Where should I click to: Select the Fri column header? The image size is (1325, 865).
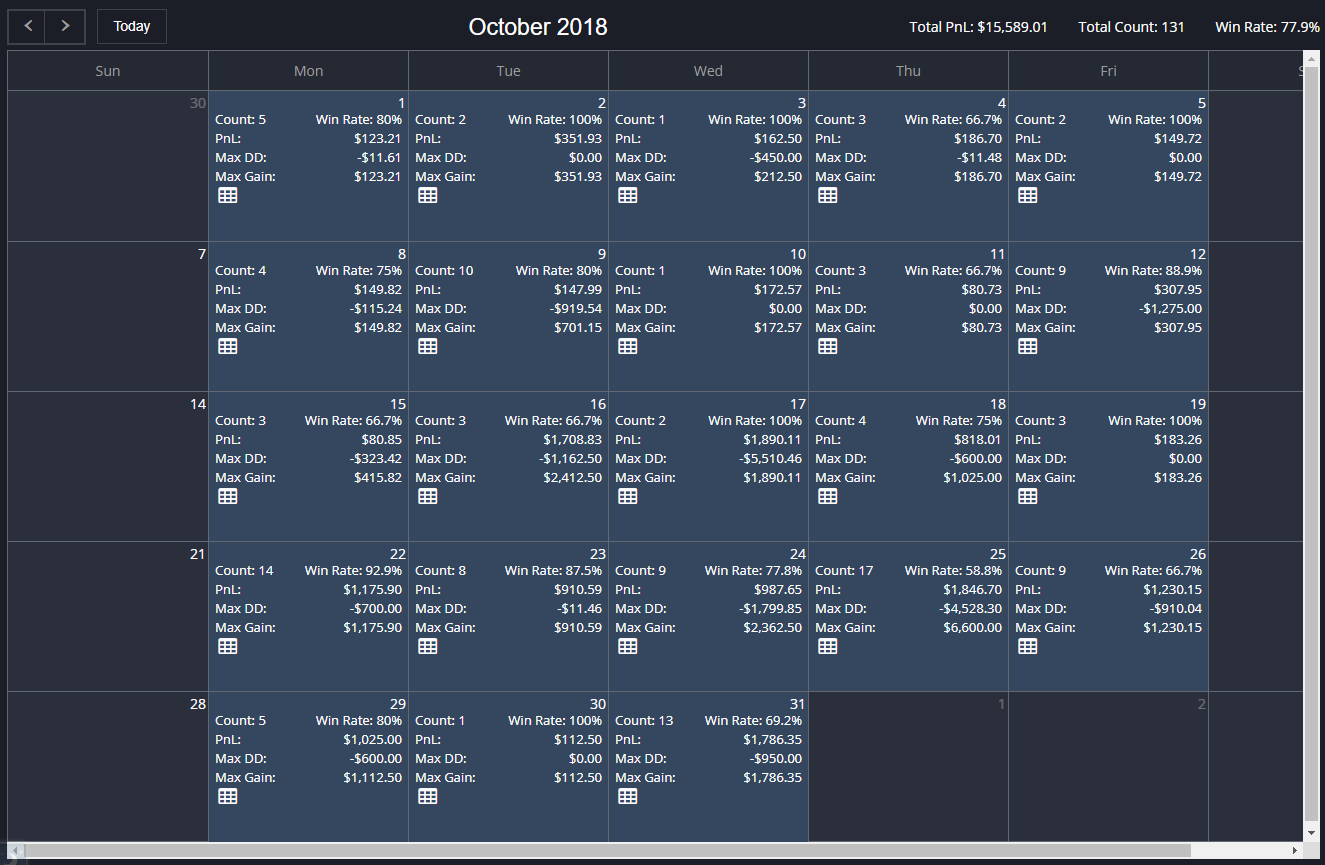click(1108, 71)
